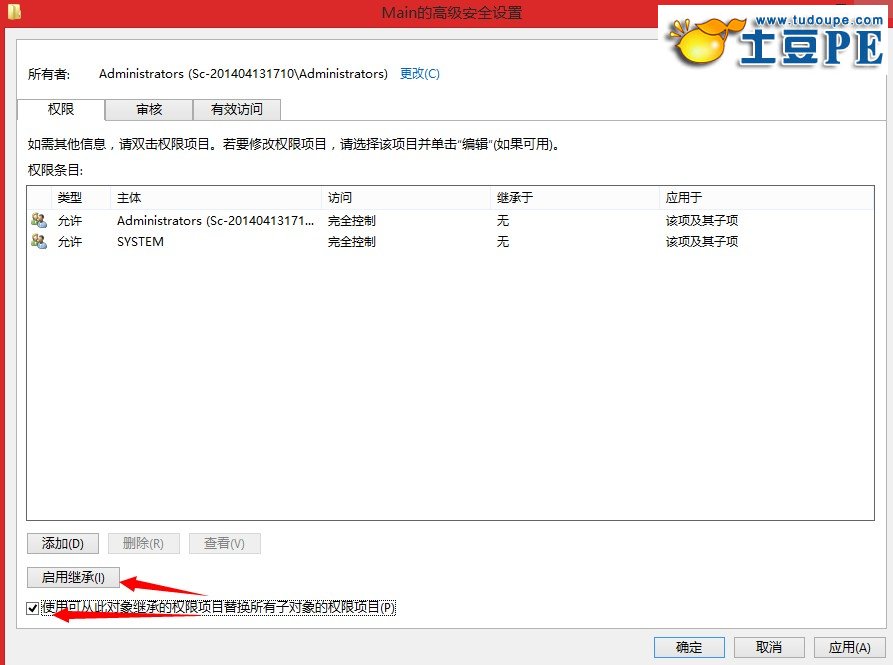
Task: Click the 启用继承(I) button
Action: pos(72,576)
